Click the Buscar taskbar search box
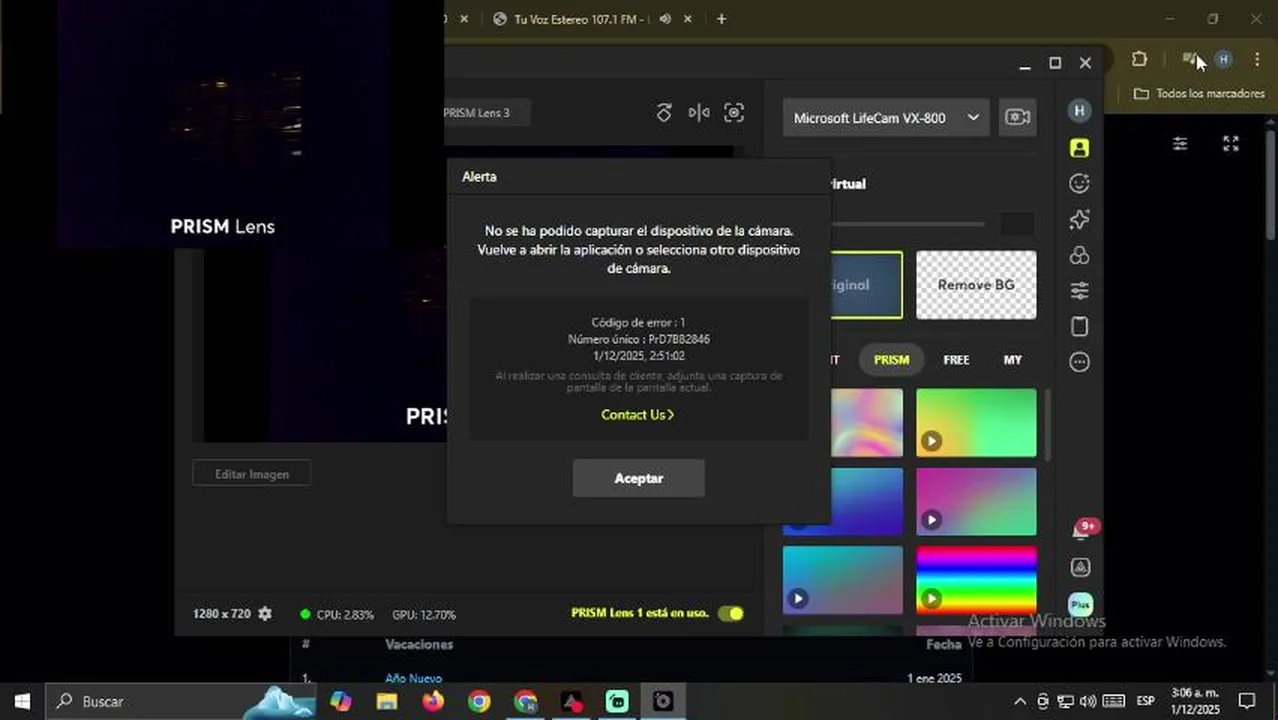Screen dimensions: 1278x720 (180, 701)
